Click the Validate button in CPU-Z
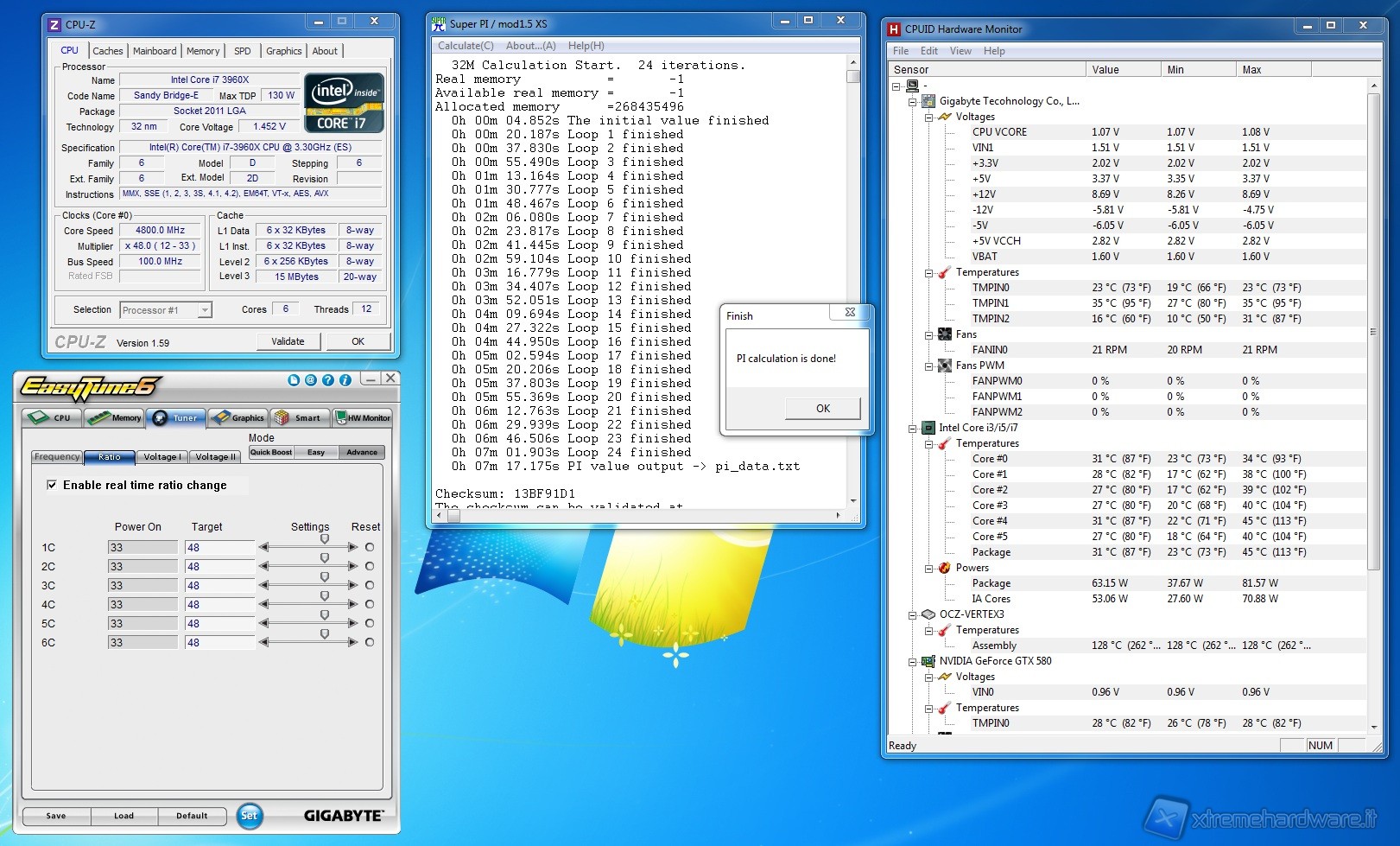Image resolution: width=1400 pixels, height=846 pixels. click(288, 341)
